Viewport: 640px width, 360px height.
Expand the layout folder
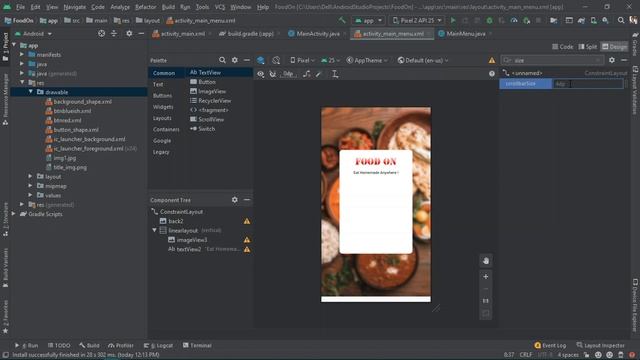pos(31,176)
